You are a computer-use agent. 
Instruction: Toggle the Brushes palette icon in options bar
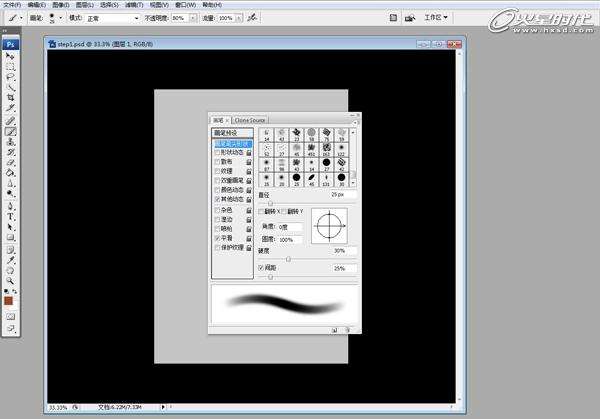pos(393,18)
